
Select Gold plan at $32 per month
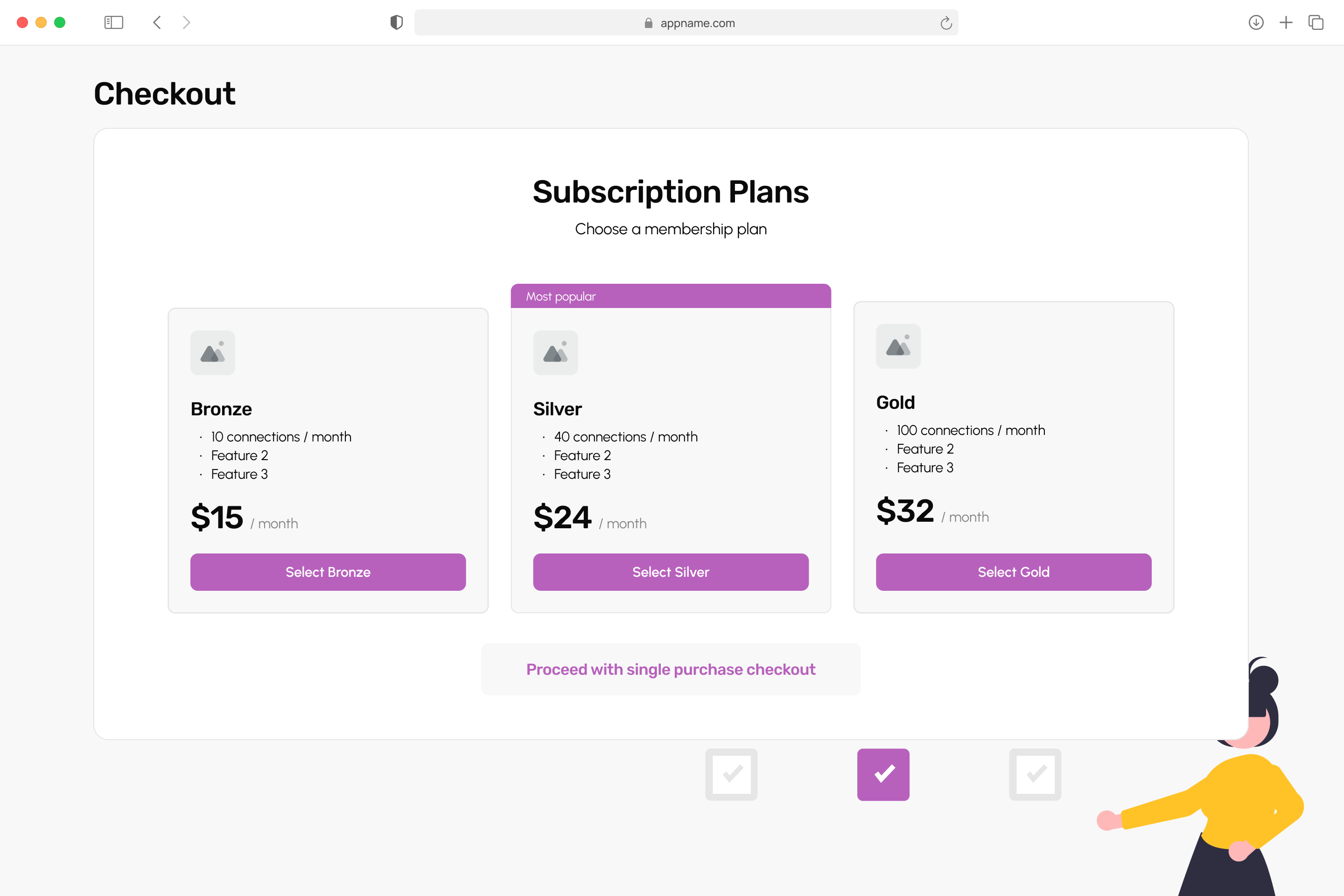[1013, 571]
